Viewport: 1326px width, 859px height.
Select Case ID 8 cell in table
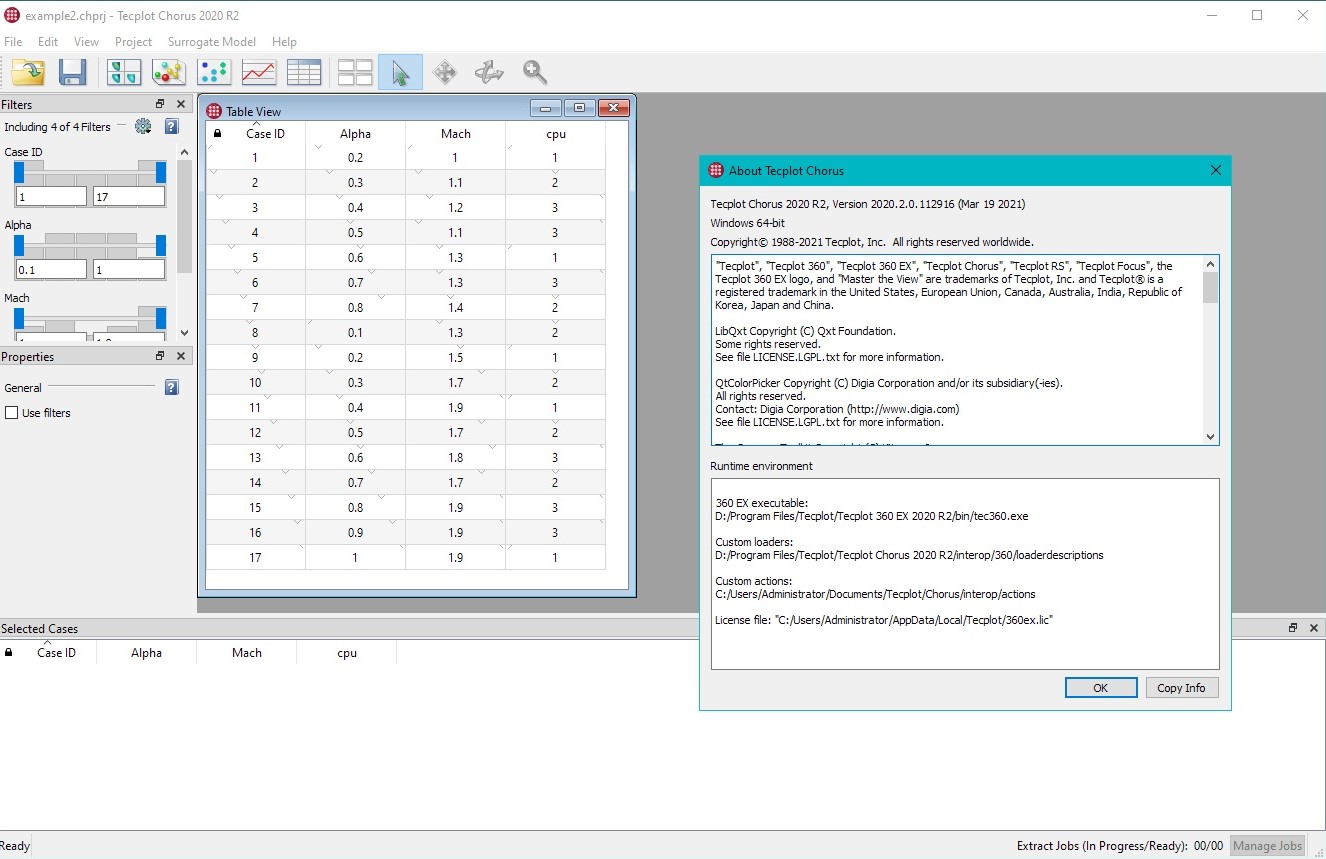click(255, 332)
